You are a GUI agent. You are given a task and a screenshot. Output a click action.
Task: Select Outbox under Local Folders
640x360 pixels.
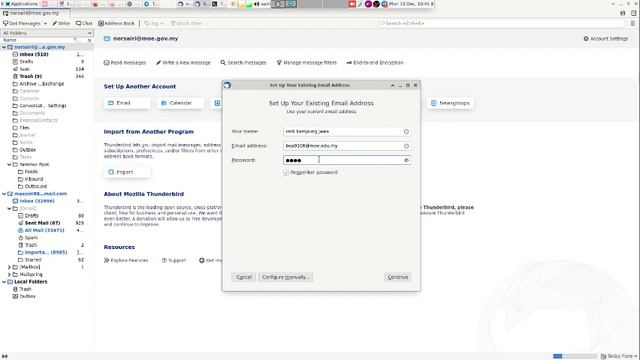[27, 297]
